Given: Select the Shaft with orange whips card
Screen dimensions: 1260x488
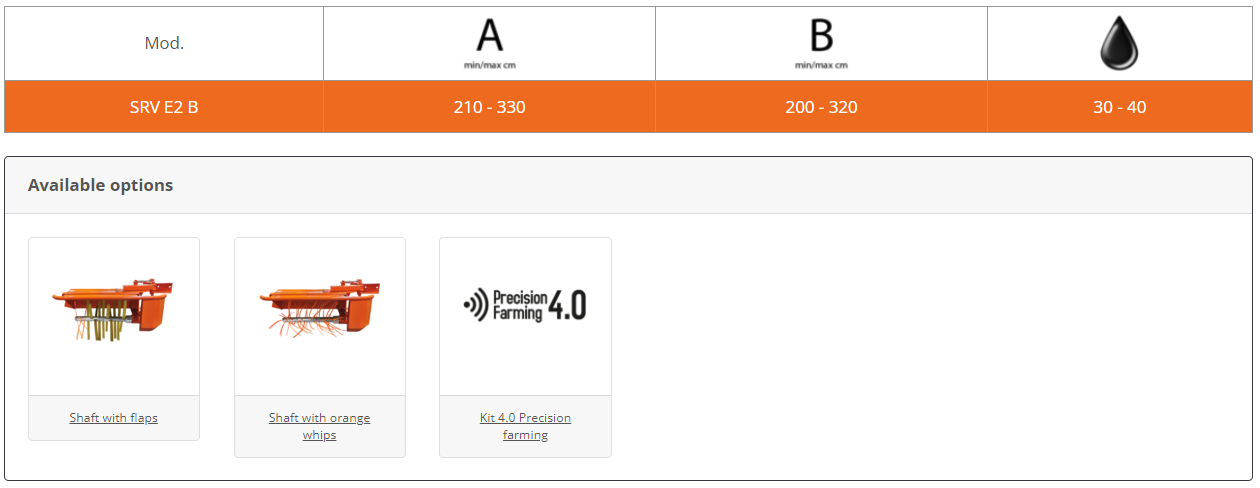Looking at the screenshot, I should tap(320, 347).
